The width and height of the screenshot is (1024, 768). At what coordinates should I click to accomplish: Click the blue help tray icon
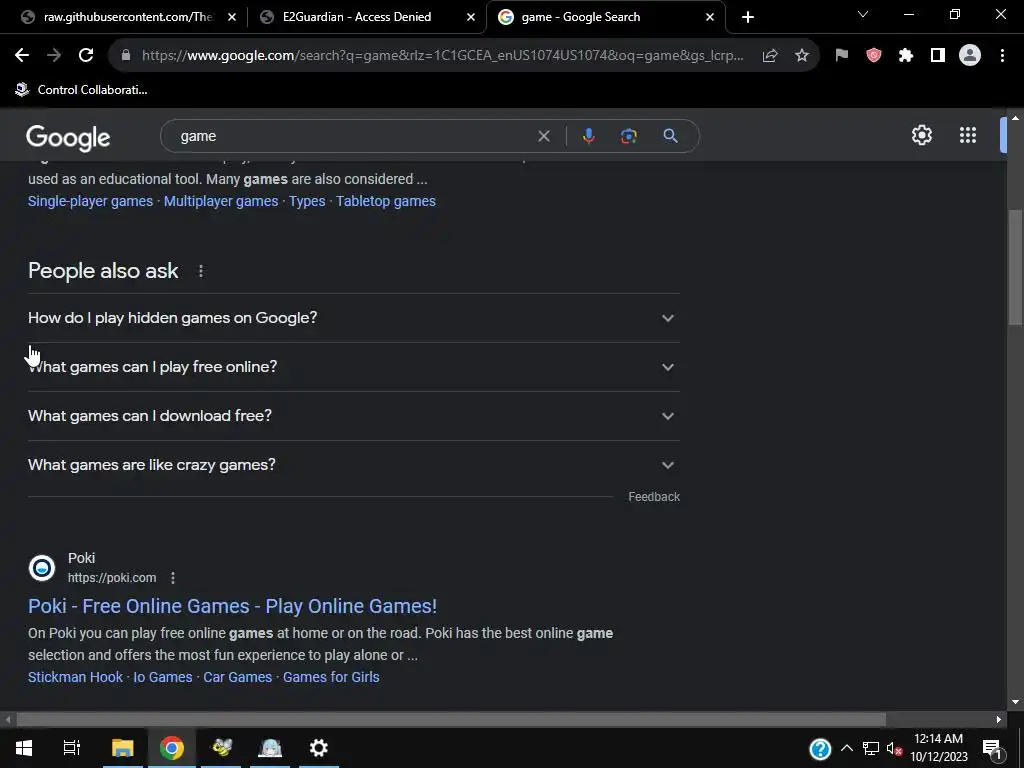820,748
